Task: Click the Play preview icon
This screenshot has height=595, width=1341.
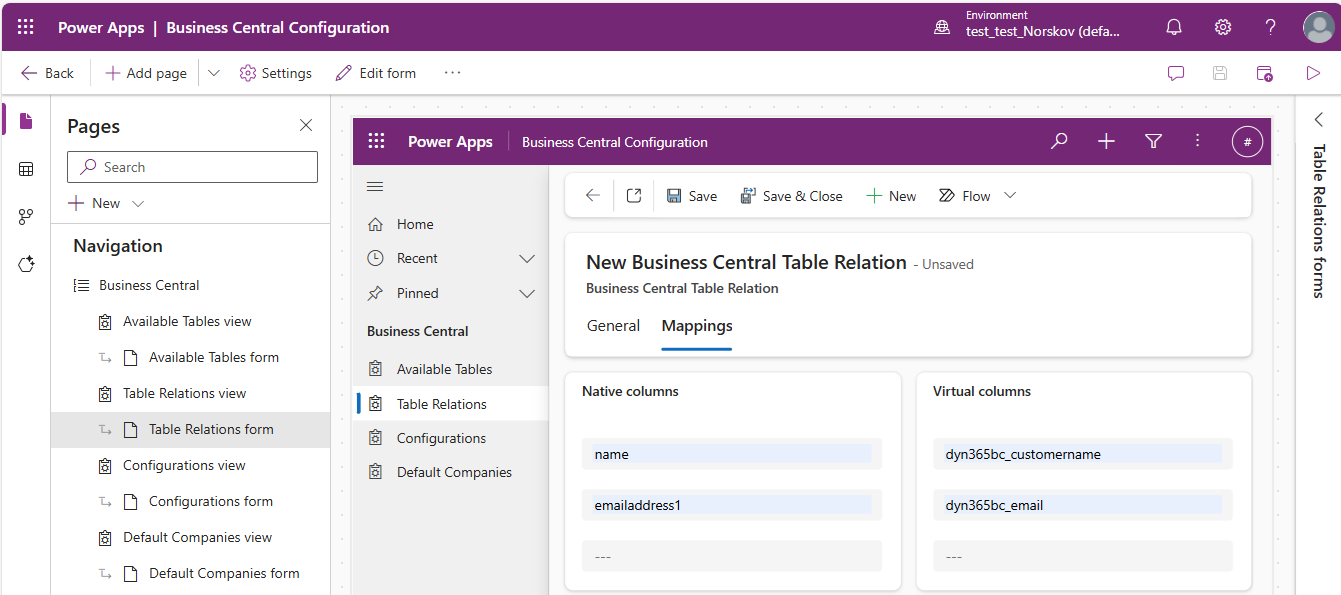Action: [x=1313, y=73]
